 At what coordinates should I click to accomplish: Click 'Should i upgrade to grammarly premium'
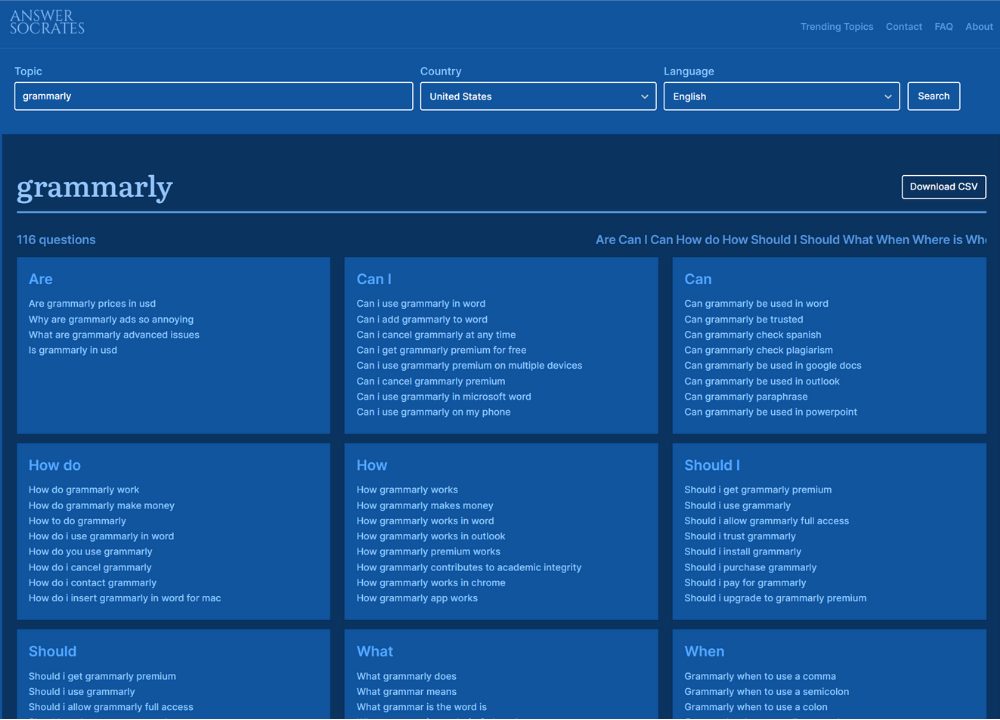[x=776, y=598]
